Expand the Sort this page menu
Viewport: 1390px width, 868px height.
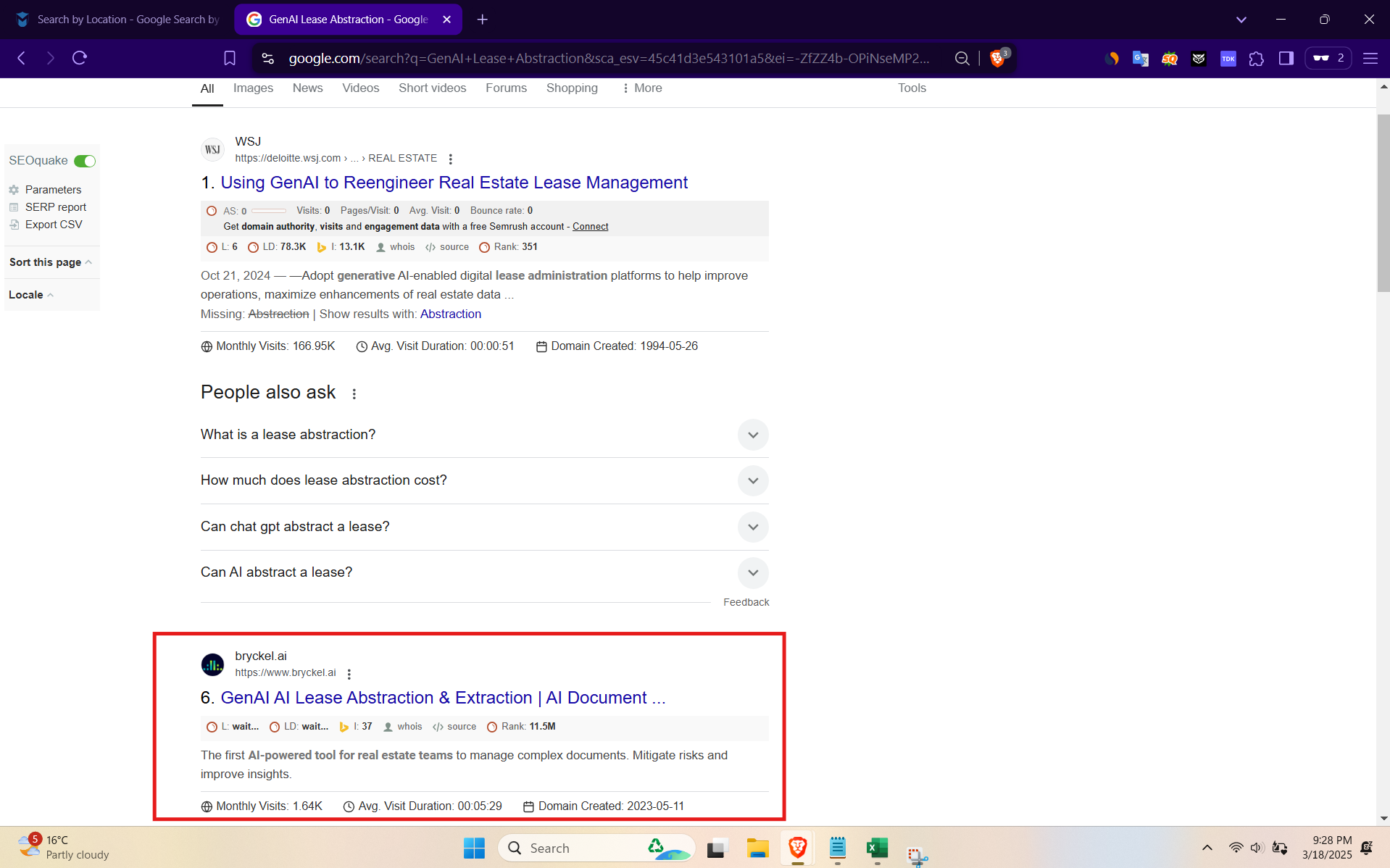point(50,262)
